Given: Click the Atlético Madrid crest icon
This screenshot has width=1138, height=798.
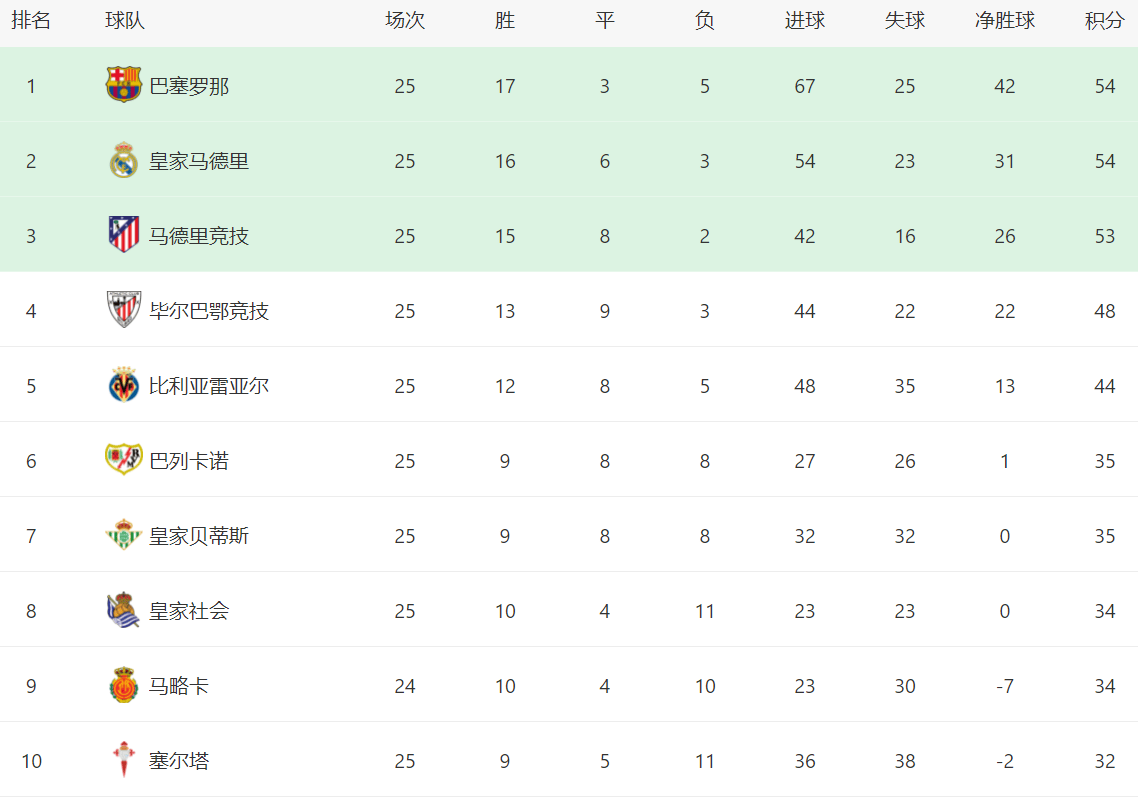Looking at the screenshot, I should tap(124, 235).
